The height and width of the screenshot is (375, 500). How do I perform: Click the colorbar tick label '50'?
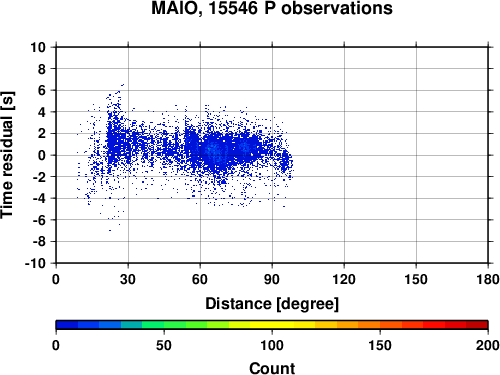[x=164, y=345]
